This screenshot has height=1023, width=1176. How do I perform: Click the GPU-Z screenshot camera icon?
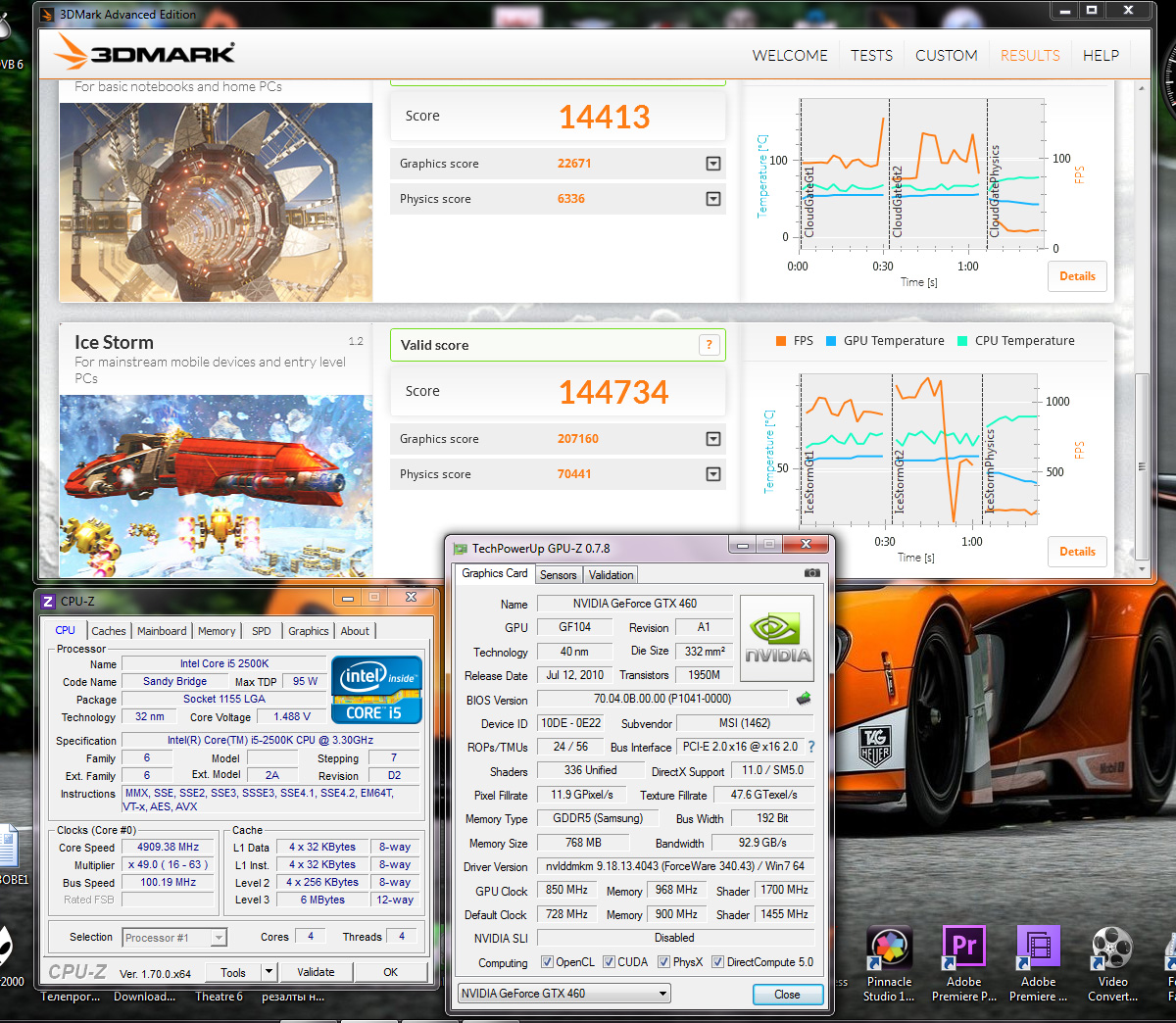point(812,573)
